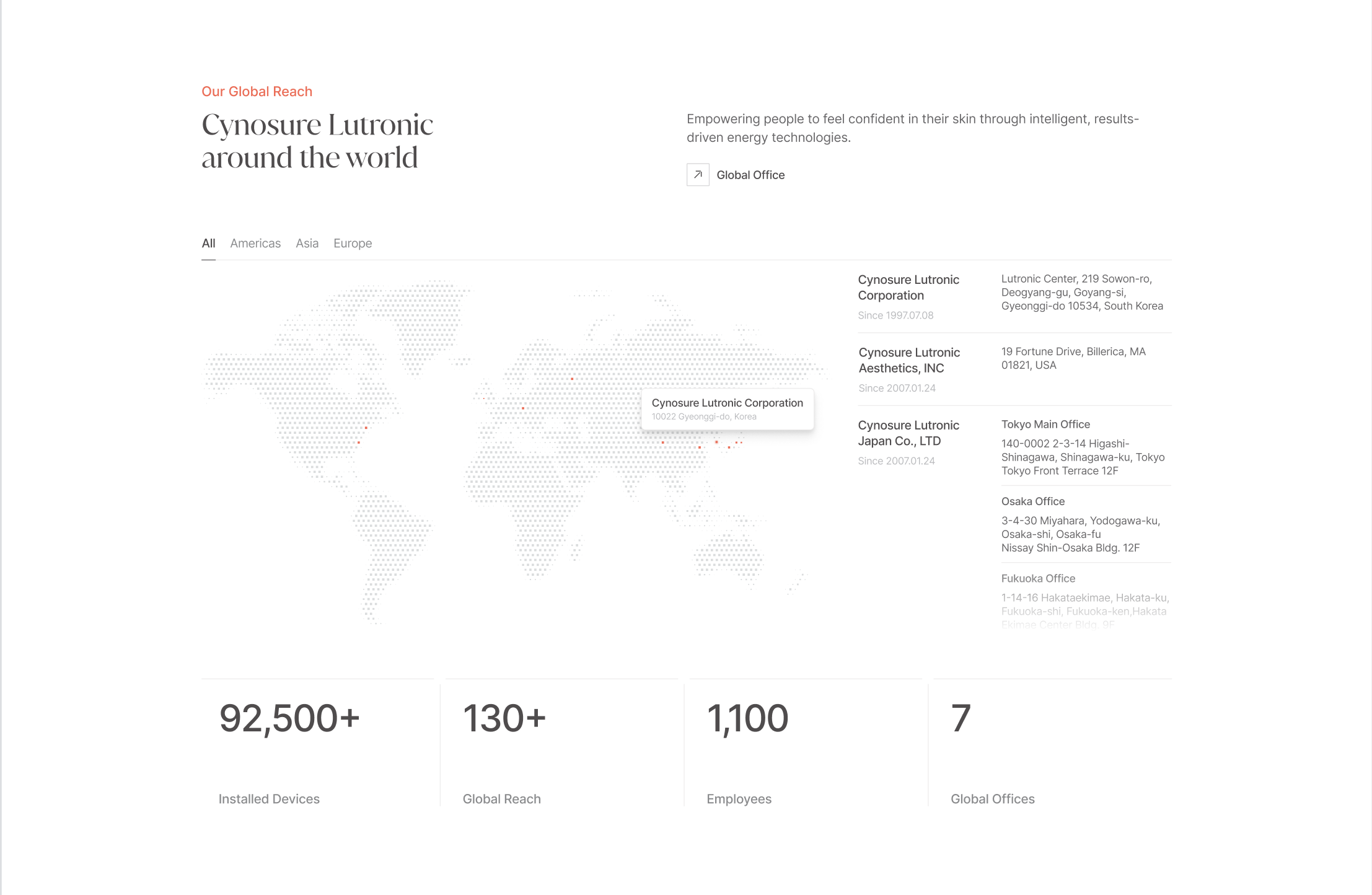Switch to the Americas tab
Viewport: 1372px width, 895px height.
tap(255, 244)
